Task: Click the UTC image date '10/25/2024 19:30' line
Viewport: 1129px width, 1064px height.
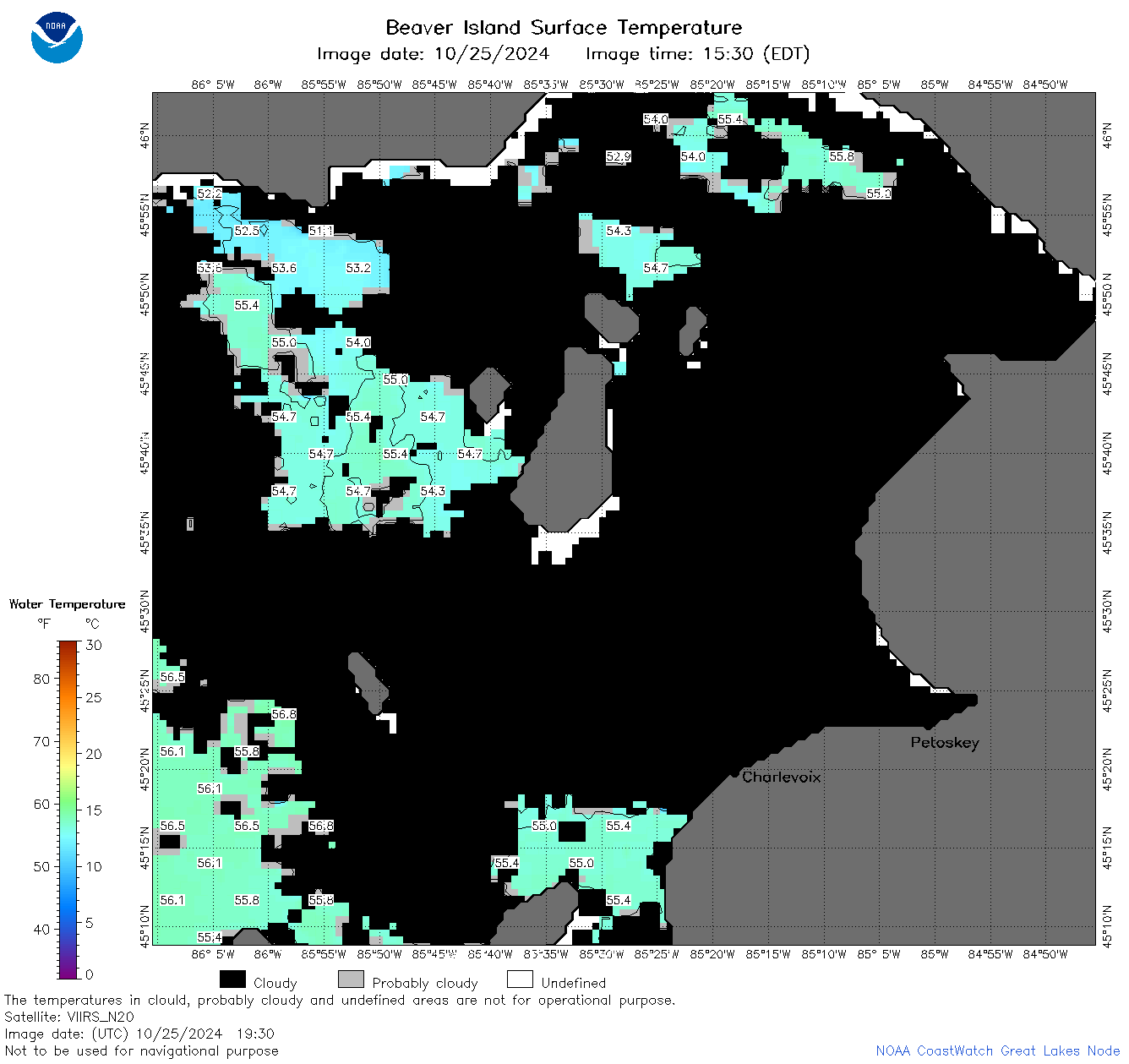Action: point(139,1034)
